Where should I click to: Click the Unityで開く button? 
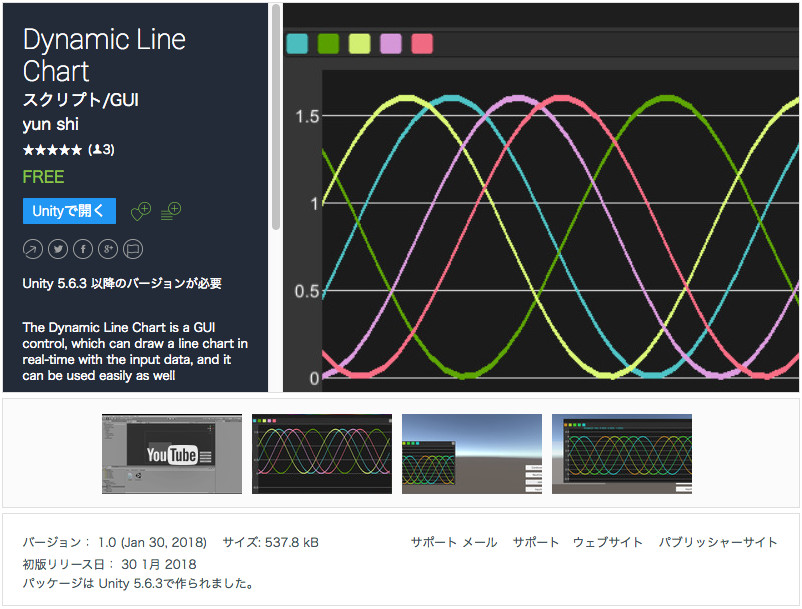pos(69,211)
